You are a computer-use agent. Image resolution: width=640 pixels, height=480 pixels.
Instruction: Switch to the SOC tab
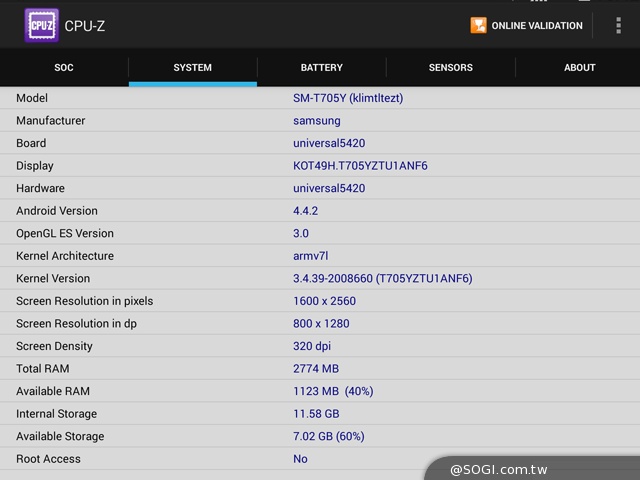coord(64,68)
